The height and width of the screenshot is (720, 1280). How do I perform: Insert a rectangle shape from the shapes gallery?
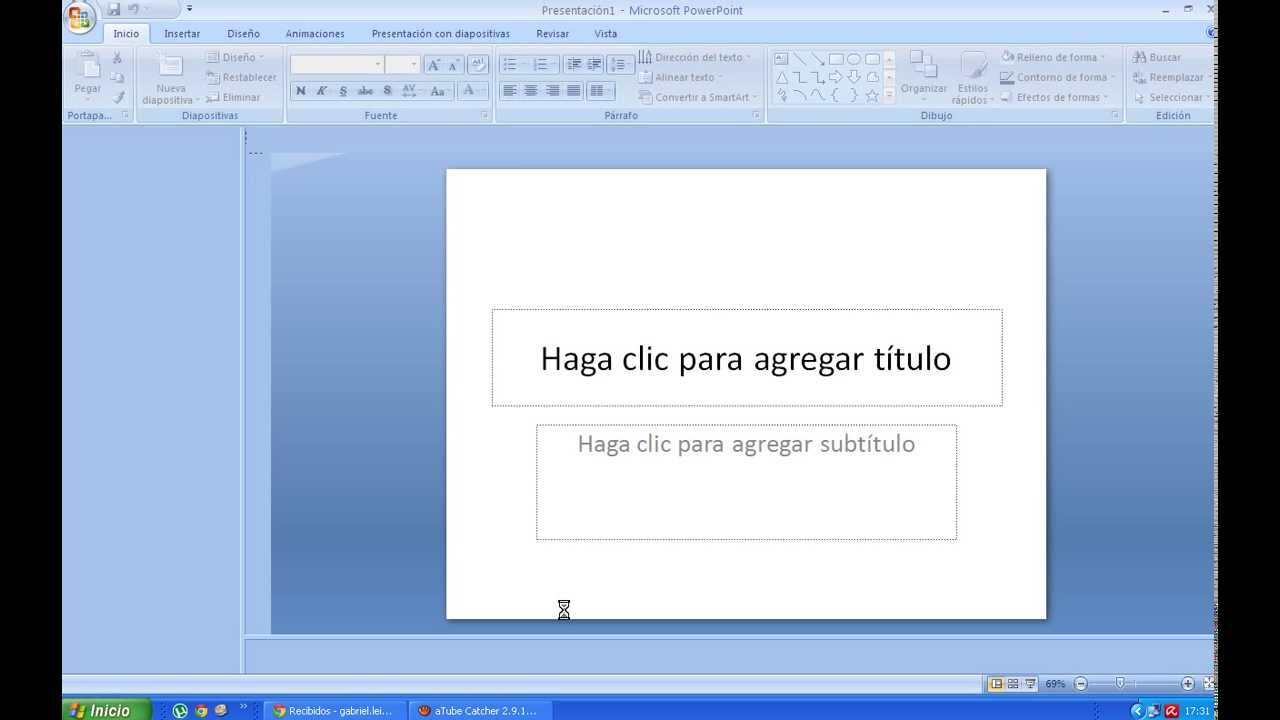836,59
